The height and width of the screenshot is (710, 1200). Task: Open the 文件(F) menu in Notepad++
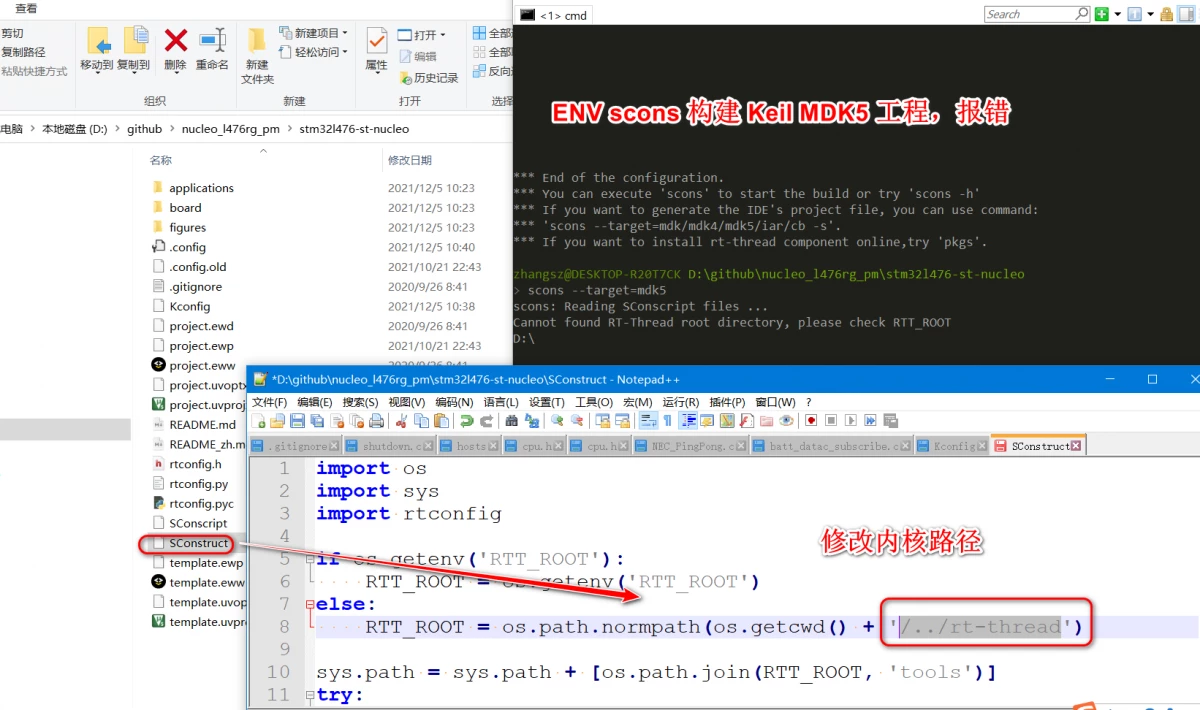click(269, 402)
